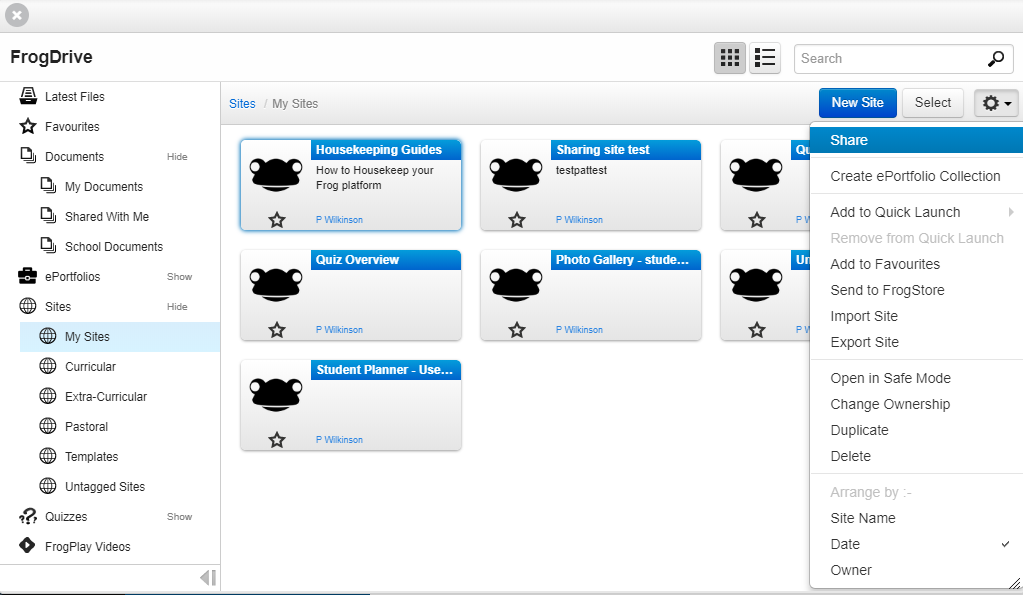1023x595 pixels.
Task: Click the ePortfolios briefcase icon
Action: coord(27,276)
